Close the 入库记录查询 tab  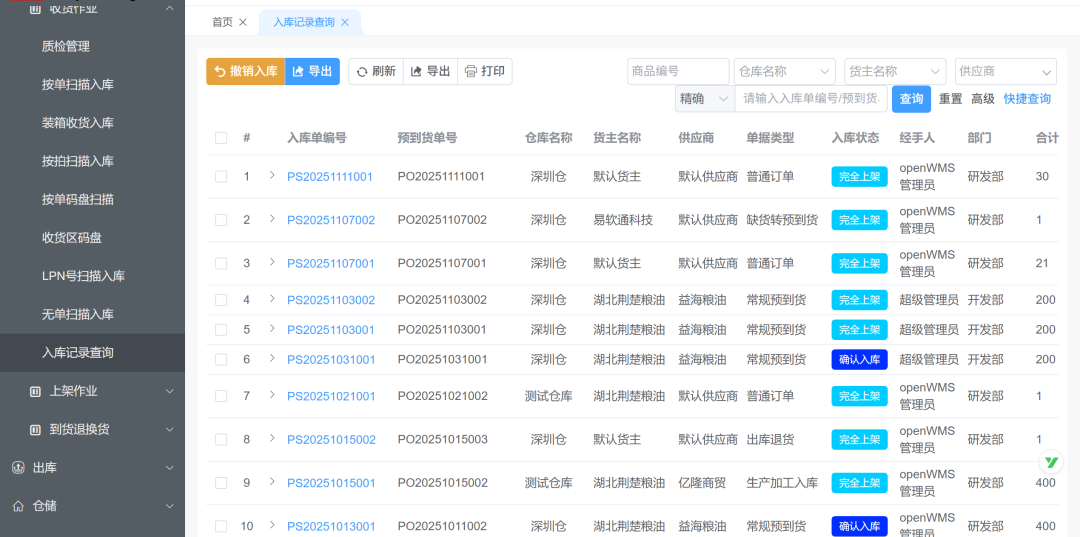pos(345,22)
